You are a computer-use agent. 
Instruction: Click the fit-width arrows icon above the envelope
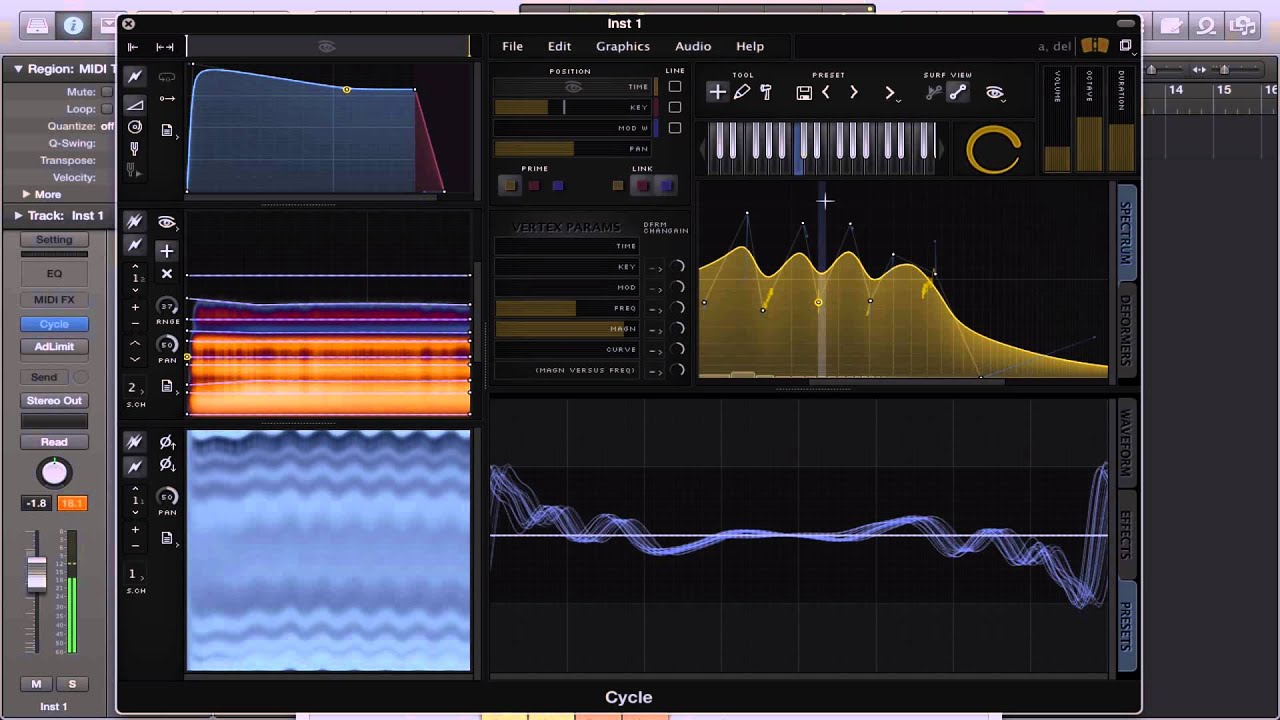165,47
